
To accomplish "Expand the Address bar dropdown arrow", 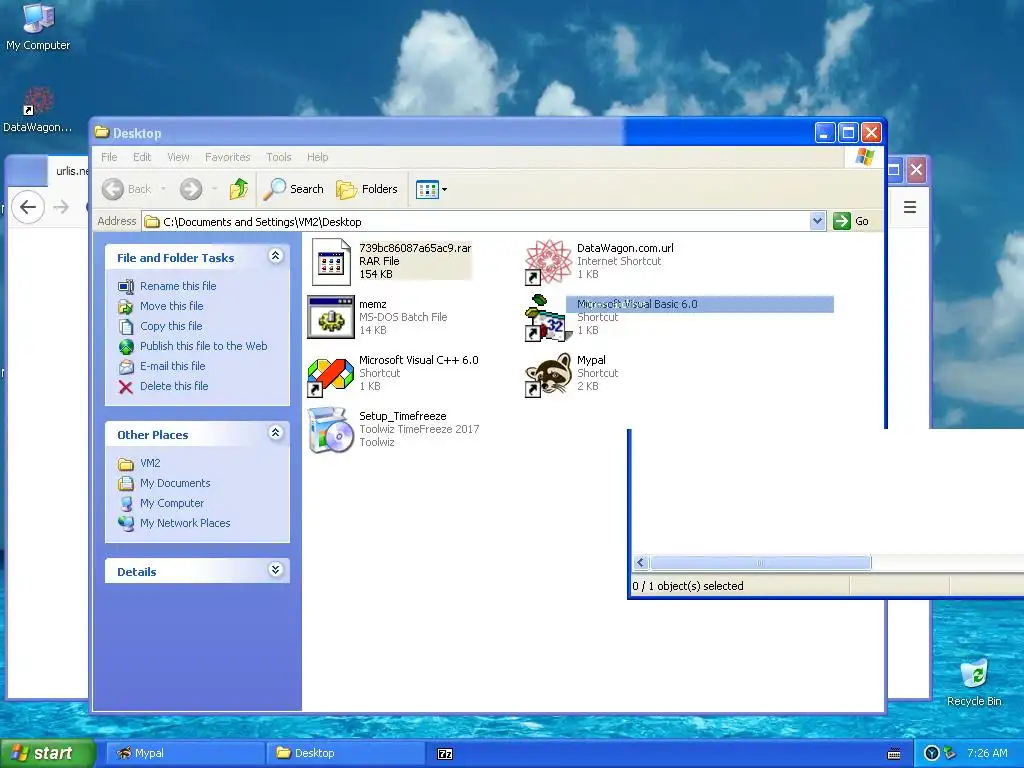I will [817, 221].
